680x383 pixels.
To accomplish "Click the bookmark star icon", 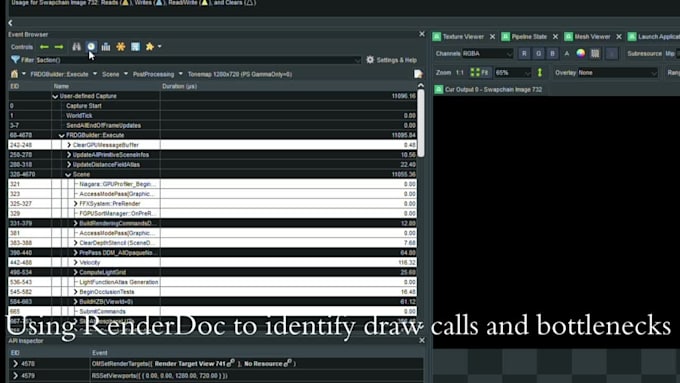I will coord(150,46).
